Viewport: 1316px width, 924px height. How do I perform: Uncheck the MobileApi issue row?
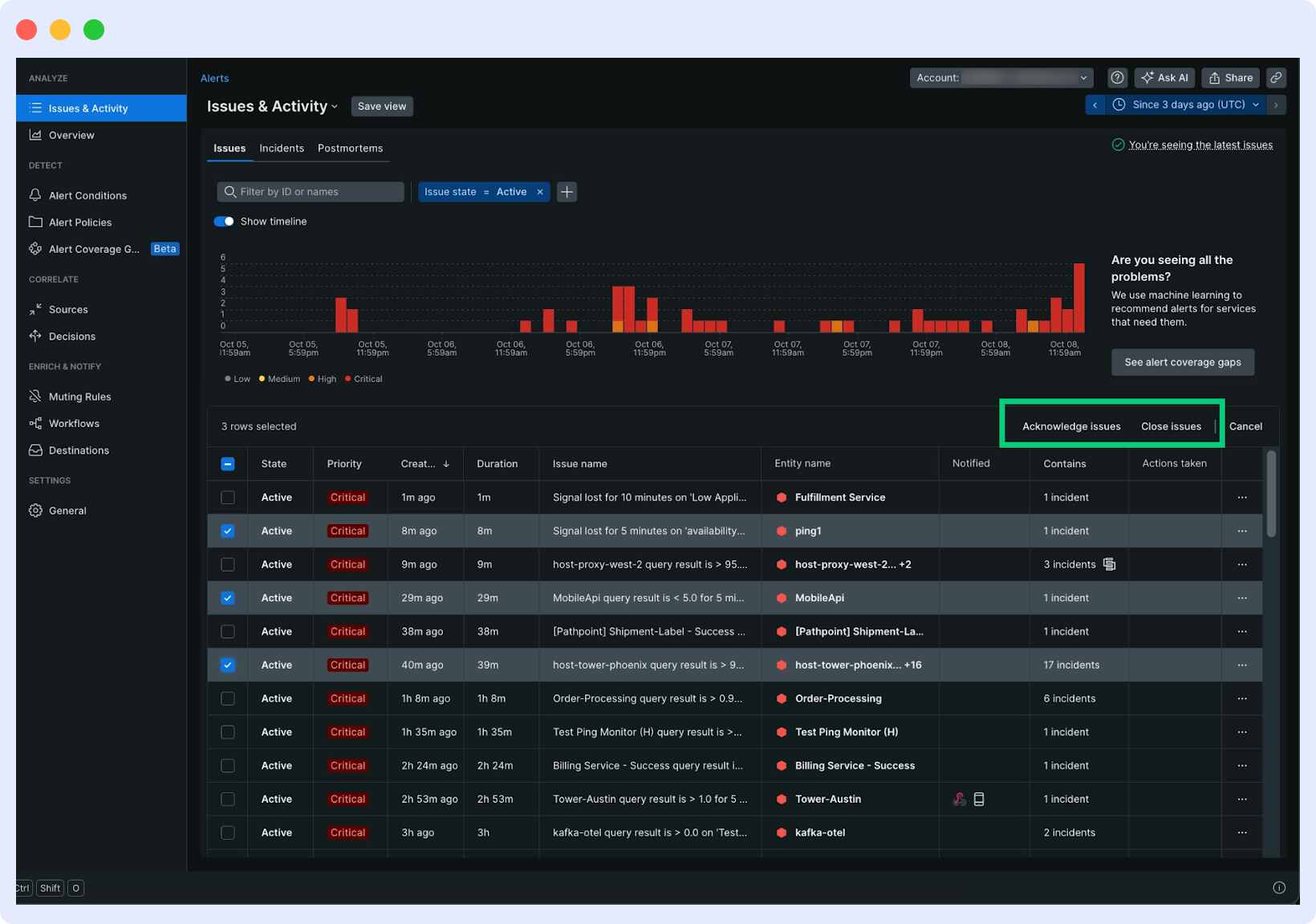tap(227, 597)
